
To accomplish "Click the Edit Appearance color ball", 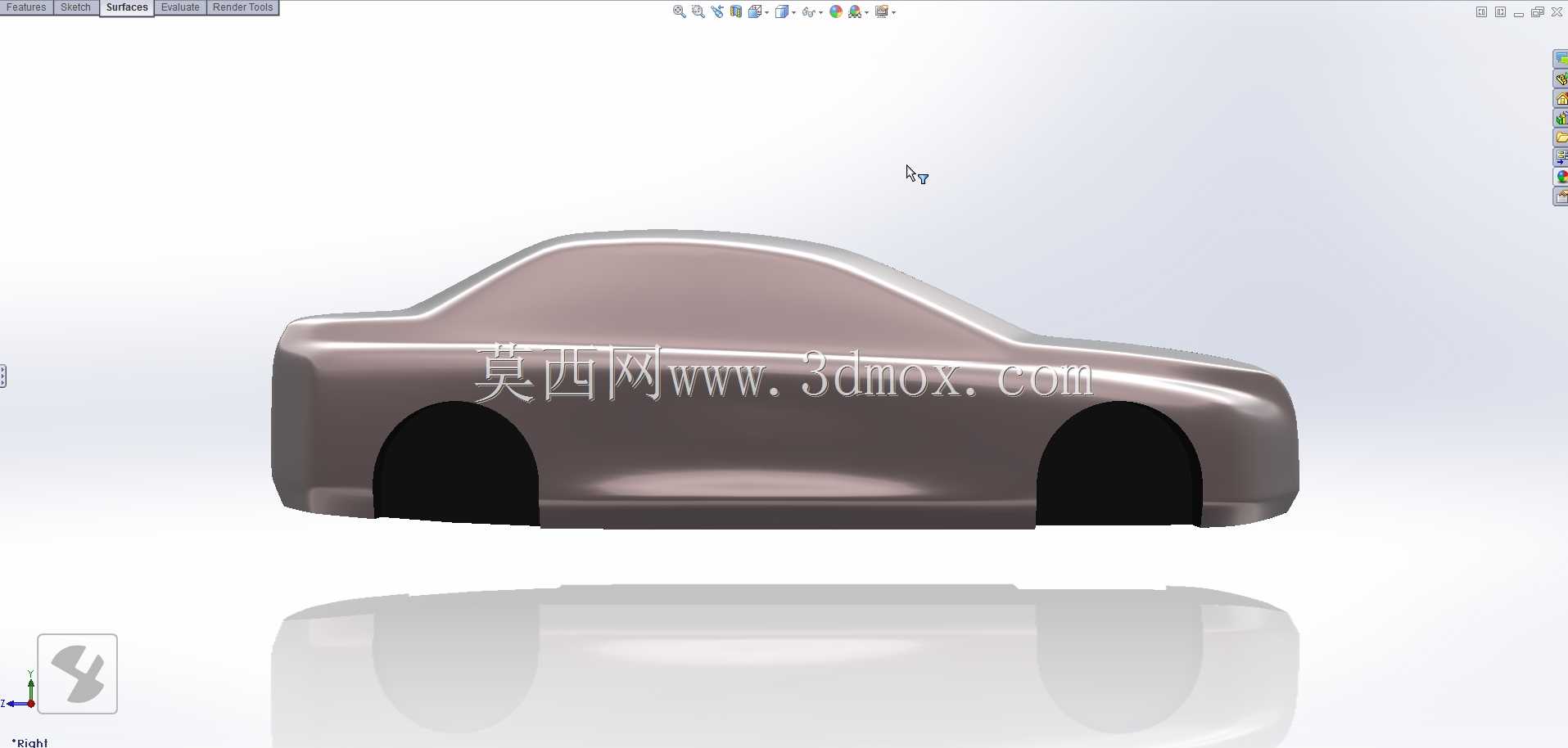I will pos(836,11).
